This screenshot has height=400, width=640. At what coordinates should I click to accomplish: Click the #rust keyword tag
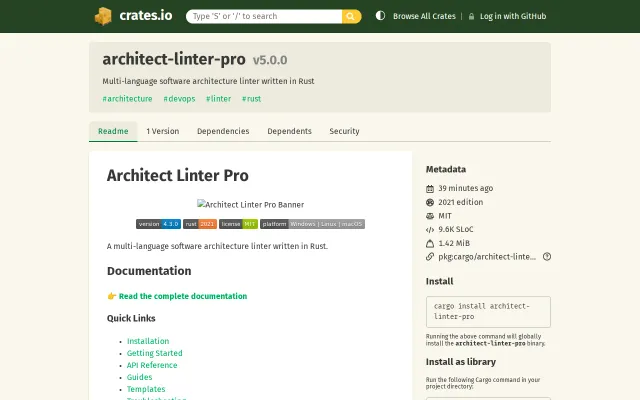click(x=251, y=99)
